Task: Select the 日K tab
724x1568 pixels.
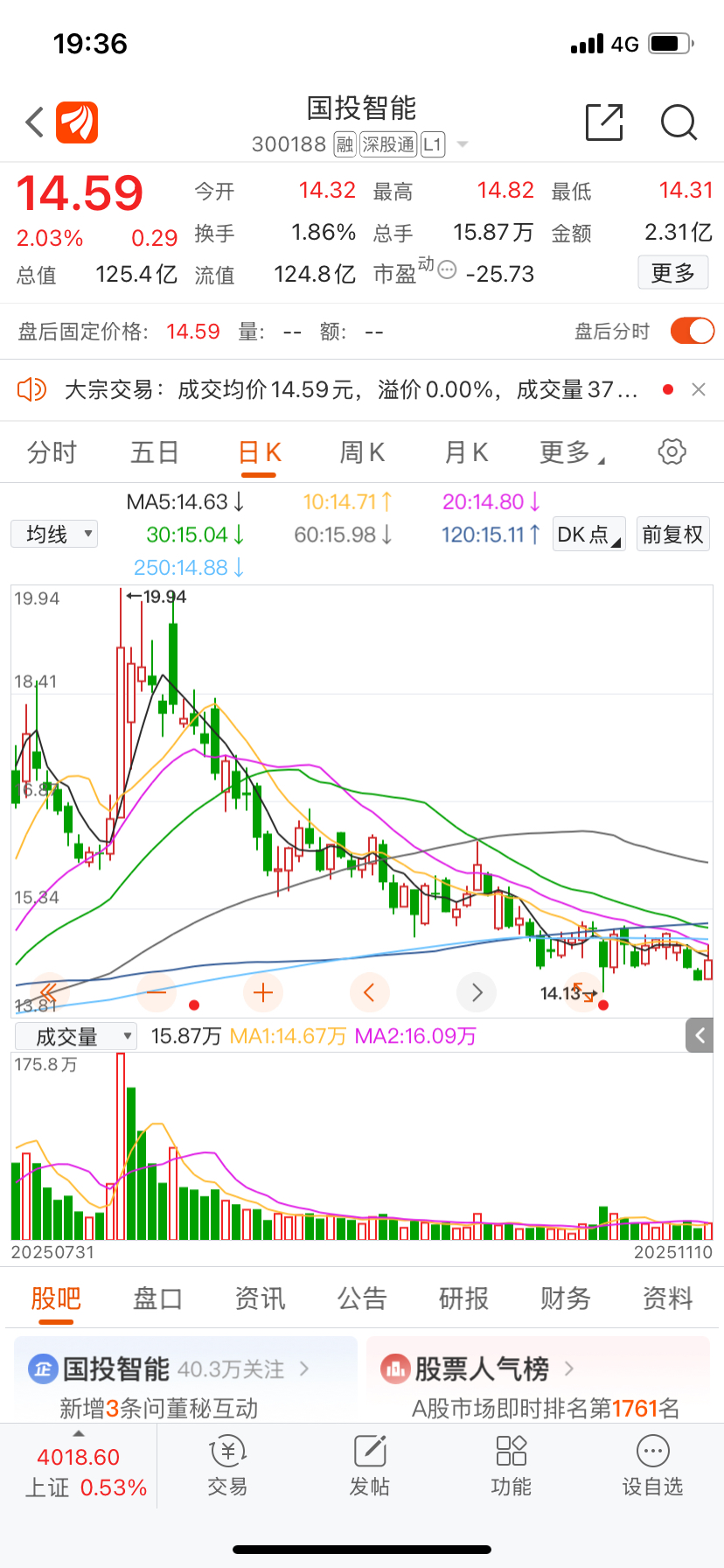Action: point(260,452)
